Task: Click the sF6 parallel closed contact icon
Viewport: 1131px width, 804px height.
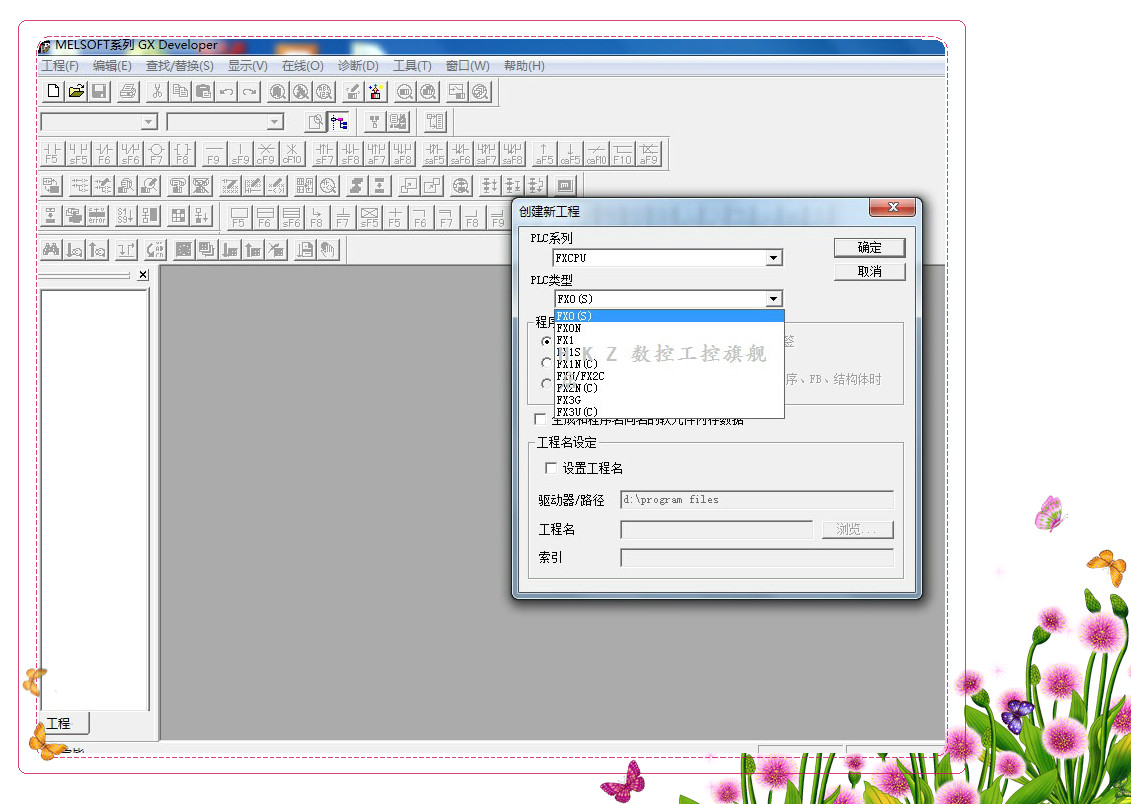Action: pyautogui.click(x=130, y=154)
